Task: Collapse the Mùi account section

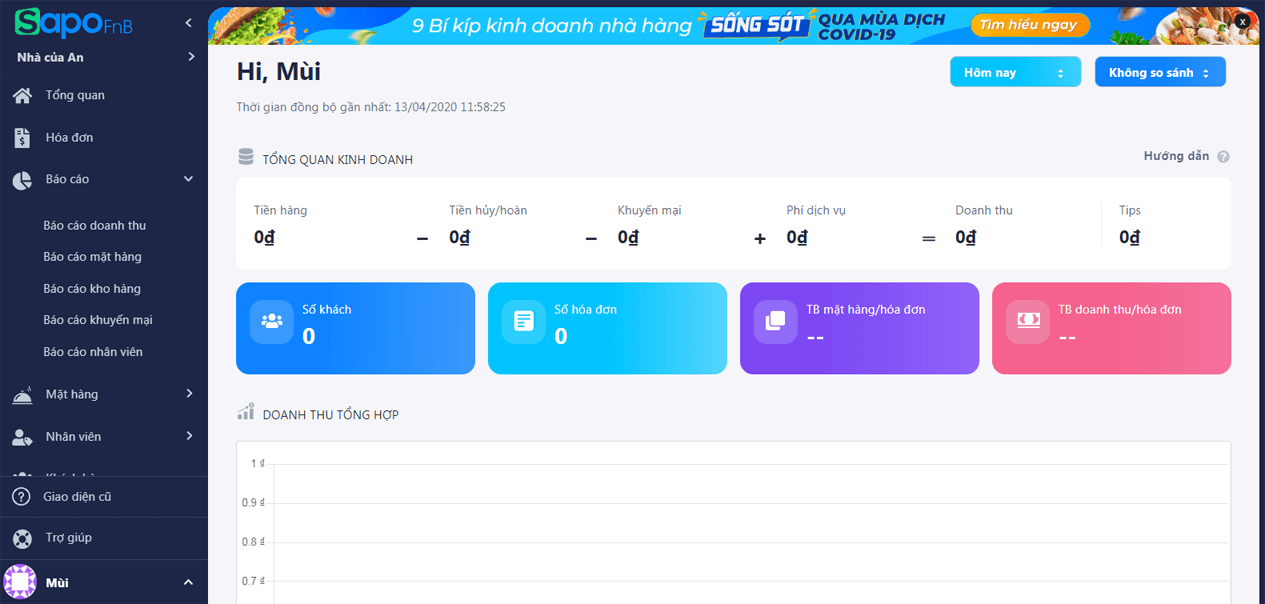Action: (x=187, y=581)
